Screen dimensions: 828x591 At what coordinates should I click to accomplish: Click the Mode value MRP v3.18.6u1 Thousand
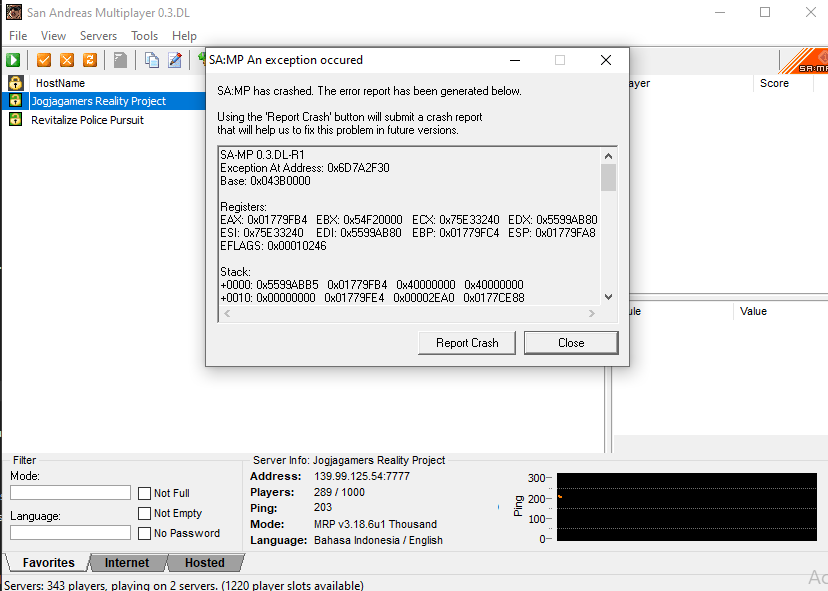[375, 524]
